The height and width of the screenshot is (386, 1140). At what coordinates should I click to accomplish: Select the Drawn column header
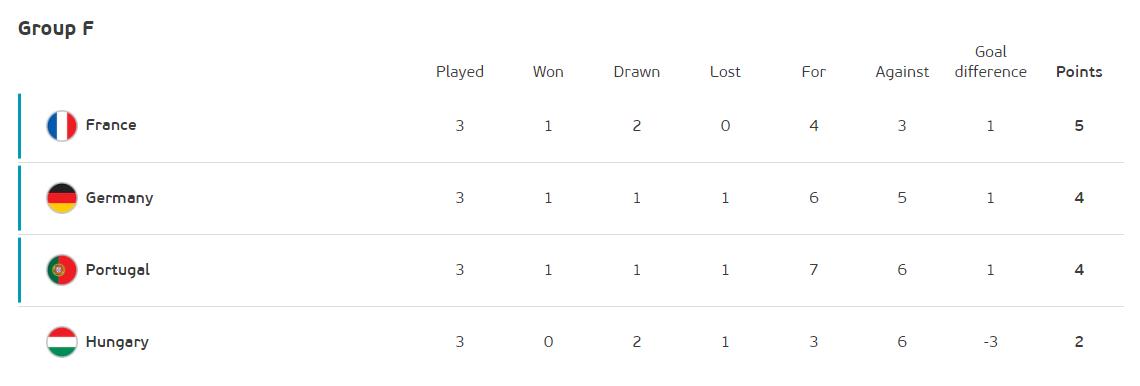click(637, 72)
